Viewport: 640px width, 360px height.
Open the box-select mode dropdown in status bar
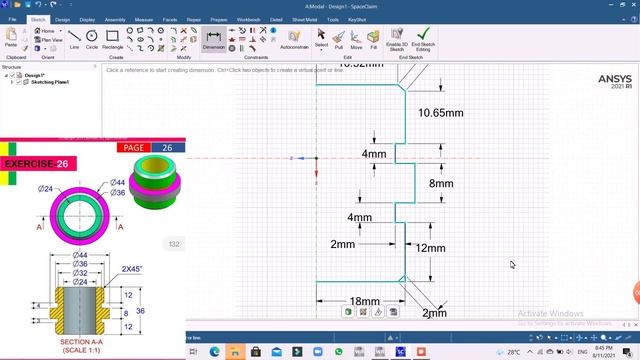571,338
